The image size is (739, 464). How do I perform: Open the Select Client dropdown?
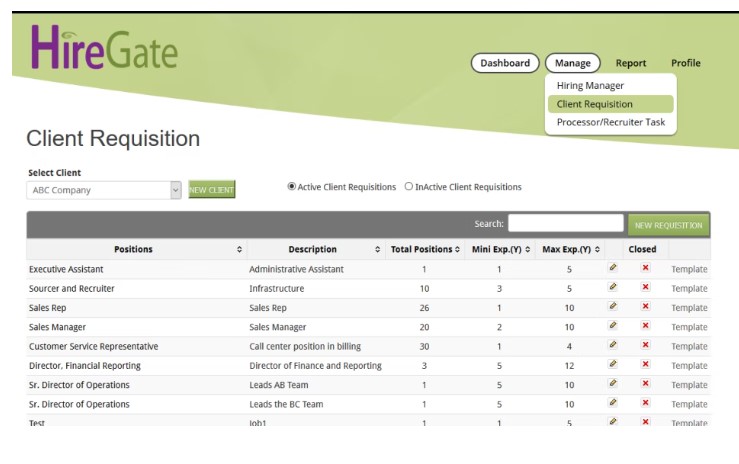(x=176, y=190)
